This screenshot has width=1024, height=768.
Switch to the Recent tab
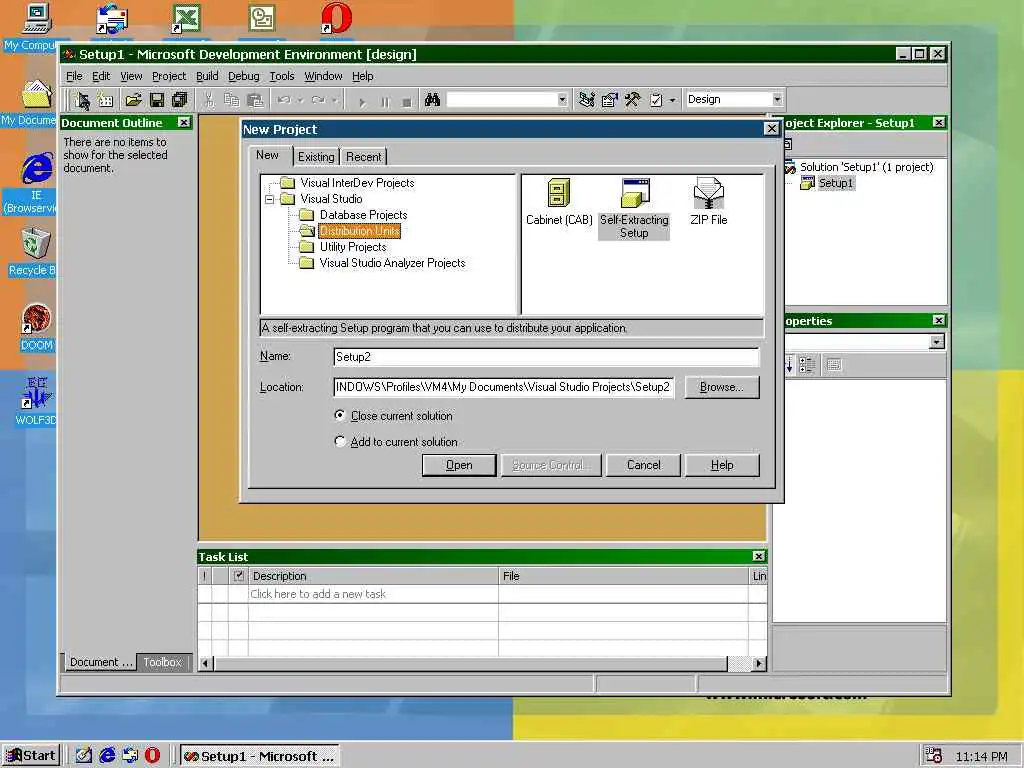[x=363, y=157]
